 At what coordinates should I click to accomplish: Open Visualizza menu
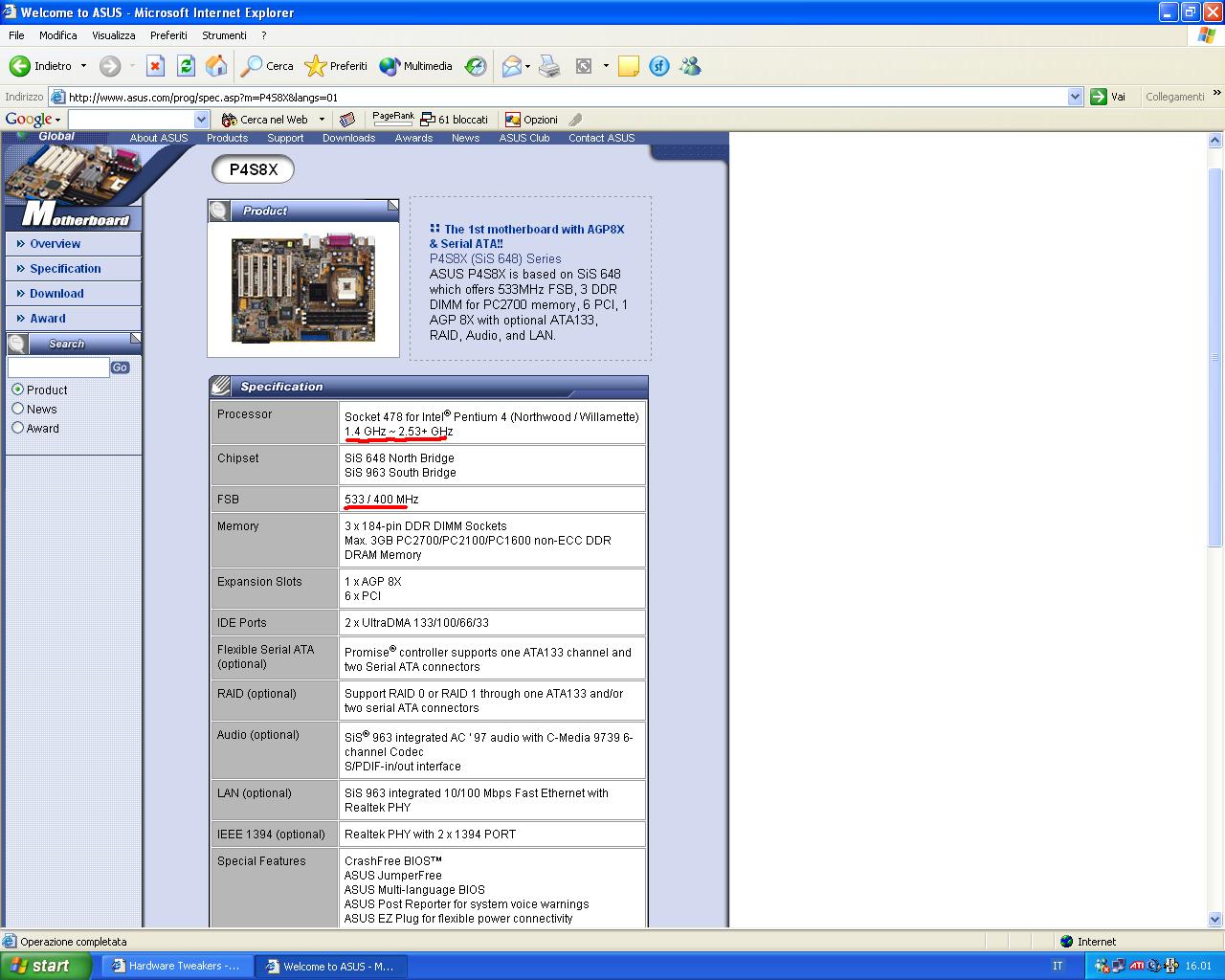pos(114,35)
